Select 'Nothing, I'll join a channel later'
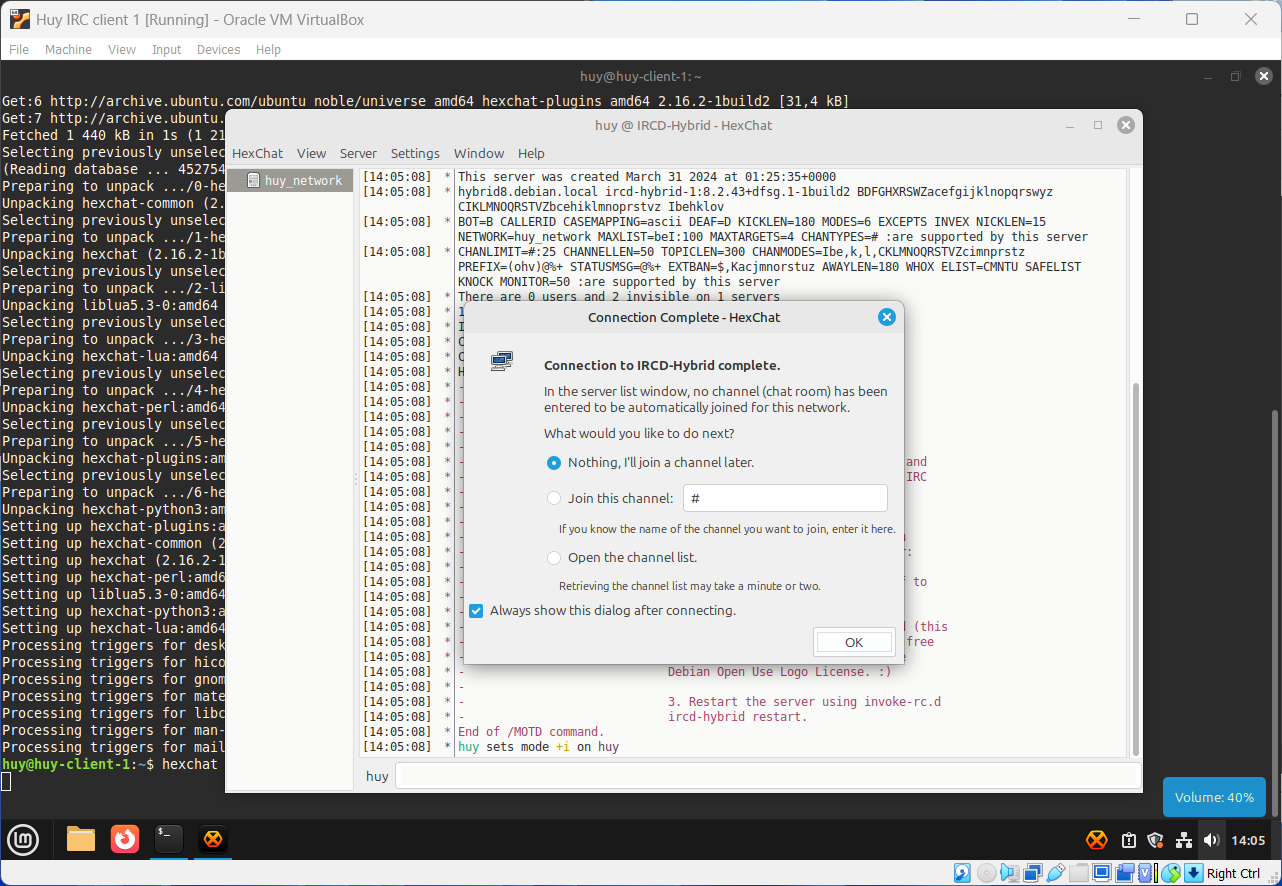Viewport: 1282px width, 886px height. (x=554, y=463)
